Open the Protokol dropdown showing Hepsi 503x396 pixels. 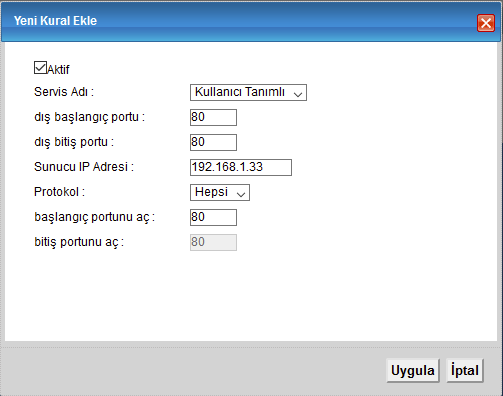[x=220, y=192]
